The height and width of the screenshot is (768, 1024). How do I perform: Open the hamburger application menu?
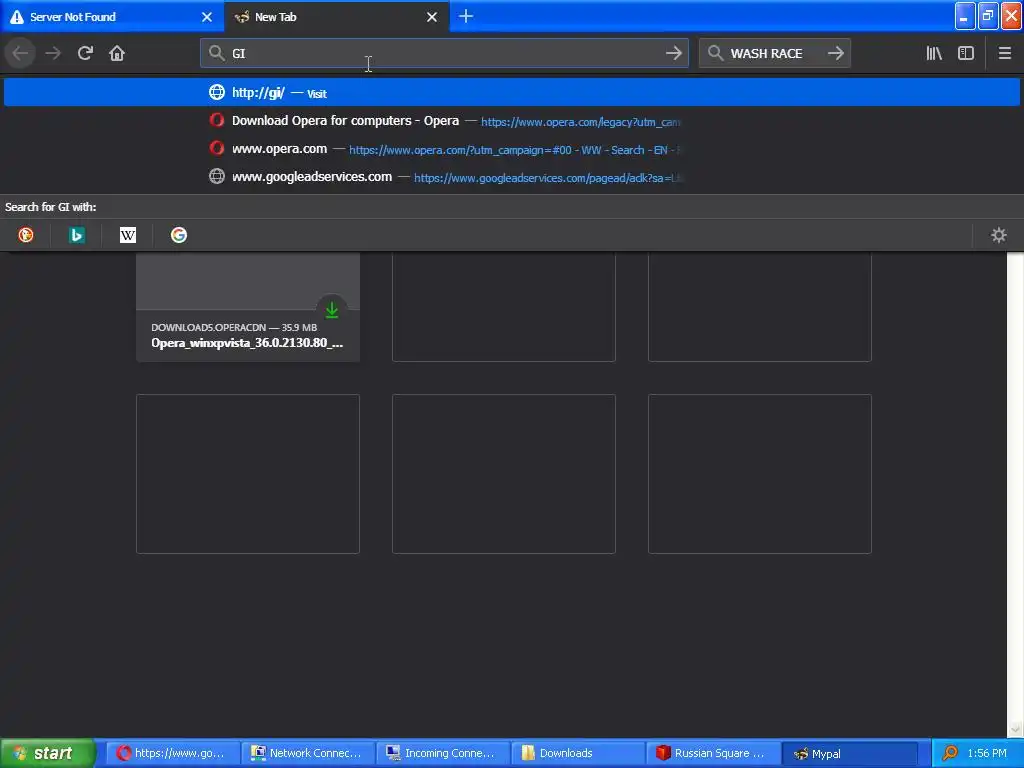coord(1005,53)
